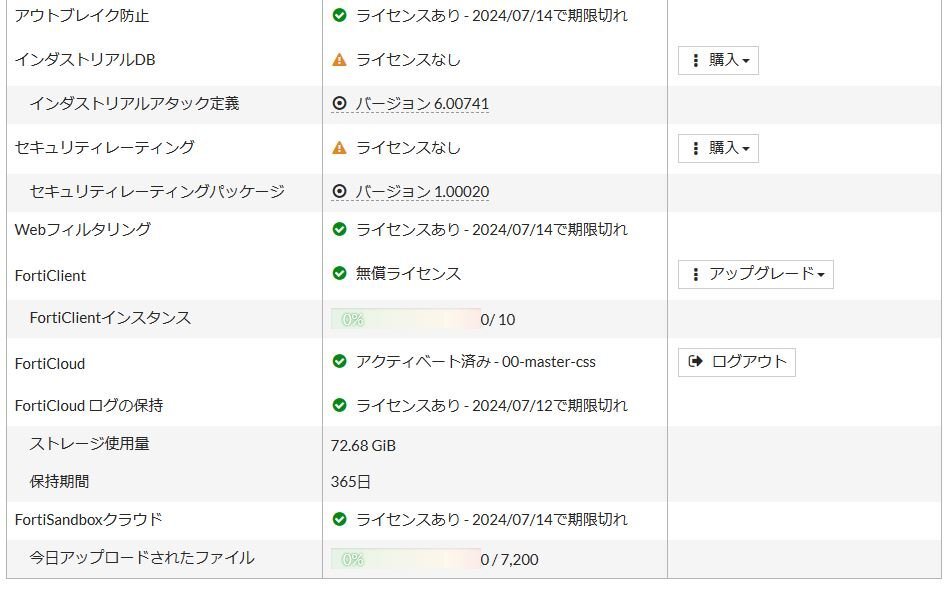Click the 保持期間 365日 value

pyautogui.click(x=351, y=482)
